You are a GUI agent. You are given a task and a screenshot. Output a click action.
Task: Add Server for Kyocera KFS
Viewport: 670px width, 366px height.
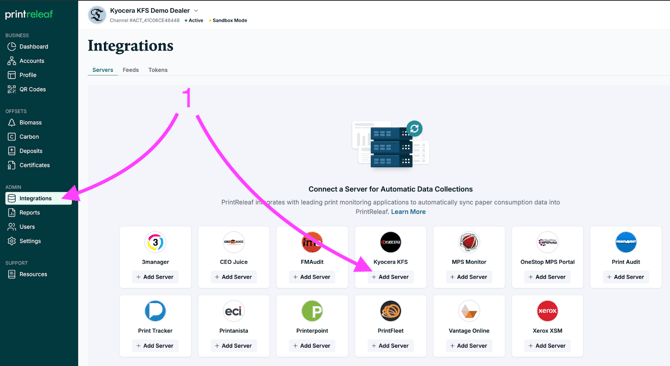point(391,277)
